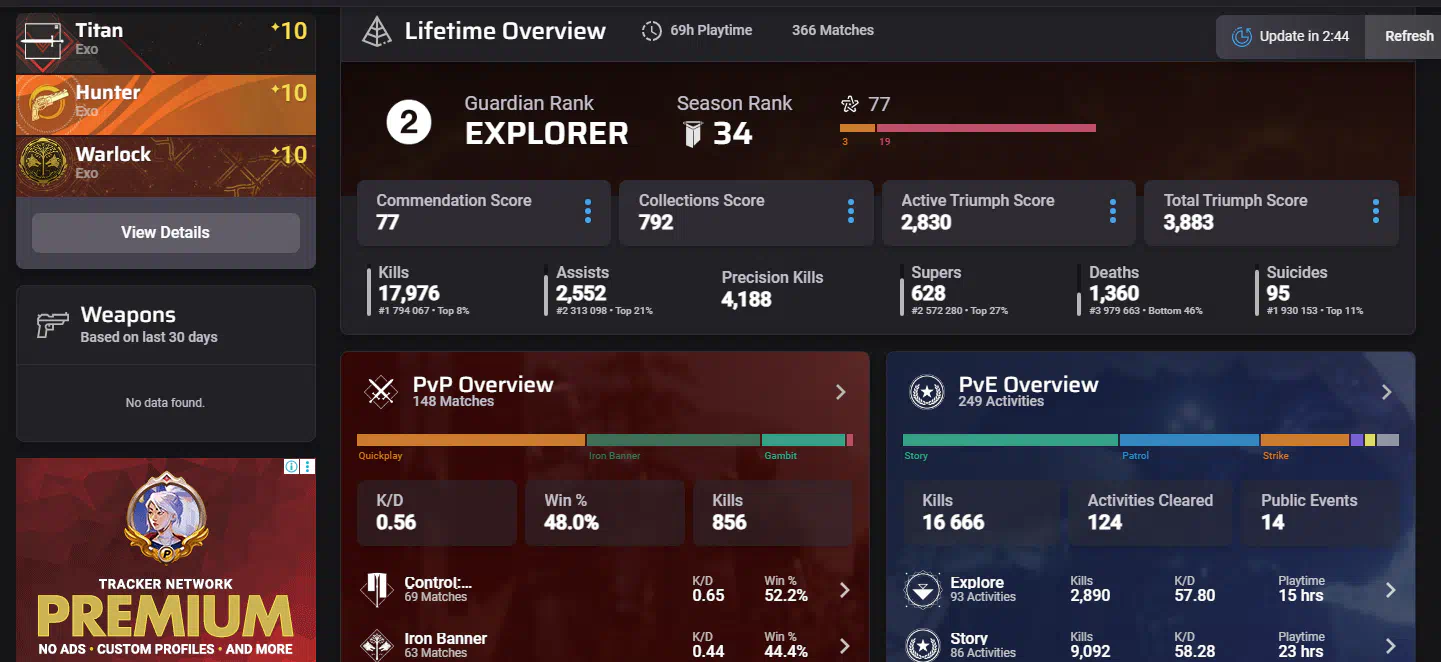Click the orange Quickplay bar segment
Image resolution: width=1441 pixels, height=662 pixels.
pyautogui.click(x=470, y=440)
